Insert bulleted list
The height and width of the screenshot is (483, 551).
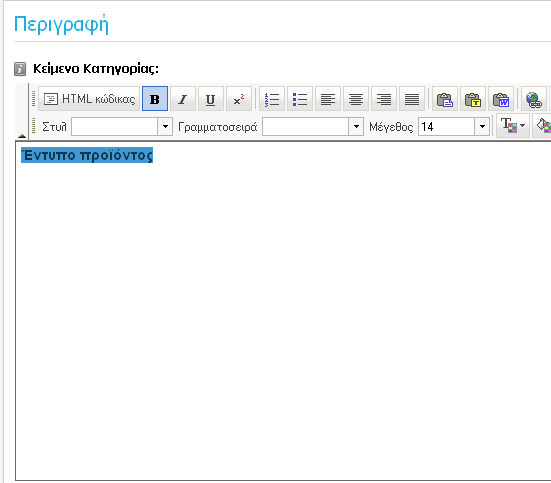tap(300, 99)
